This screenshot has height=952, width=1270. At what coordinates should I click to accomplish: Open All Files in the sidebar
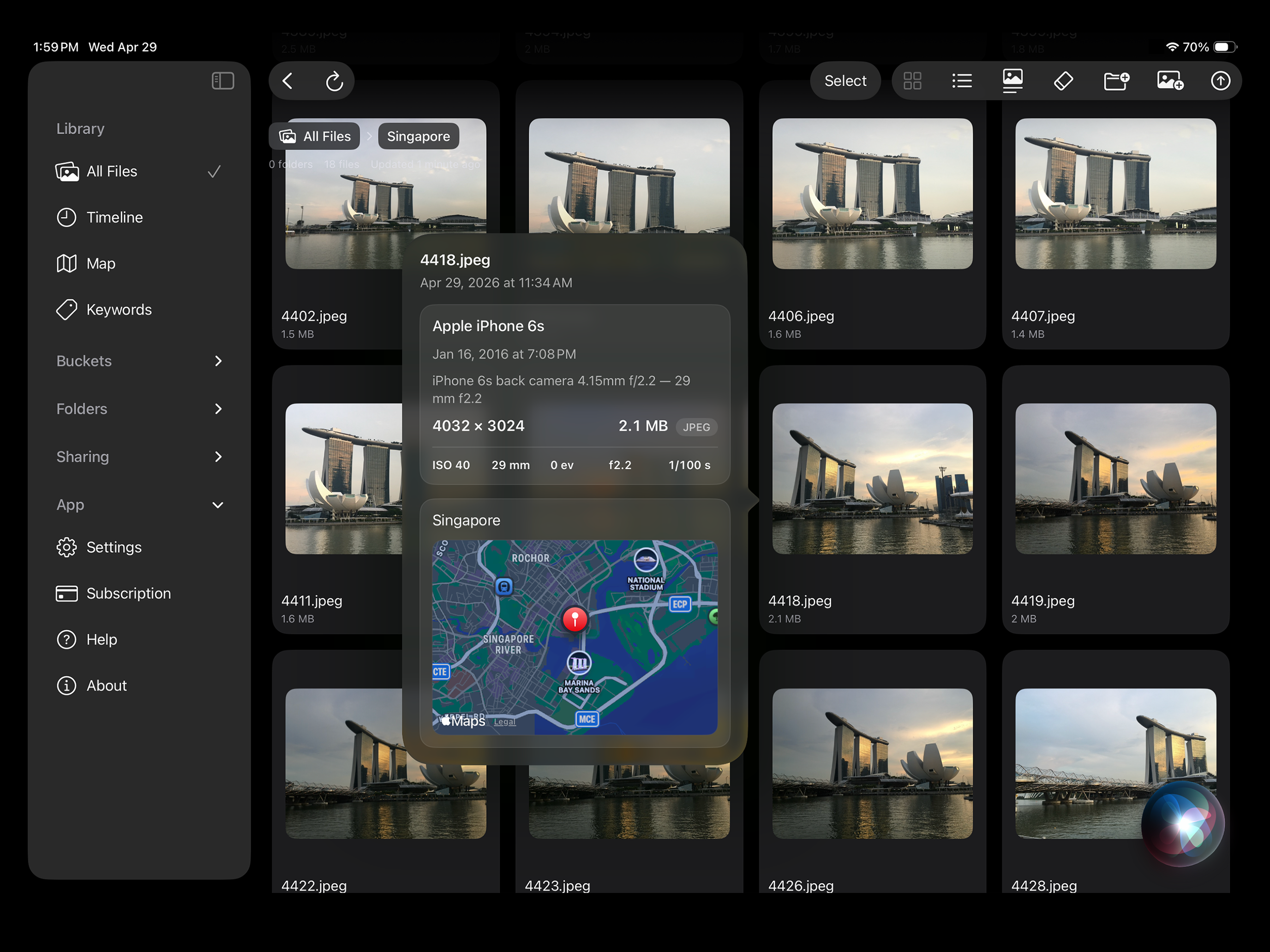tap(139, 172)
